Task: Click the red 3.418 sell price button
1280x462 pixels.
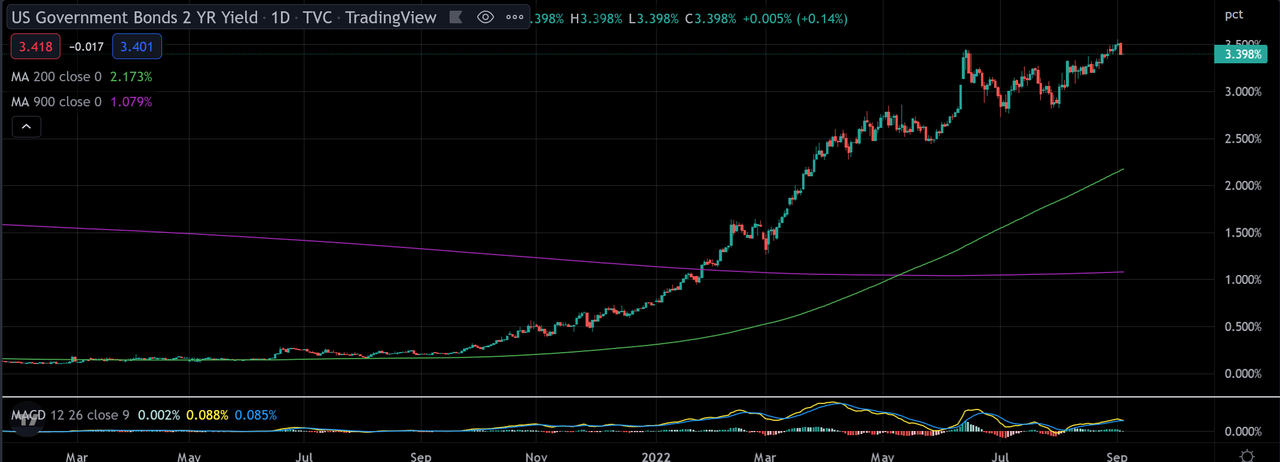Action: pyautogui.click(x=36, y=45)
